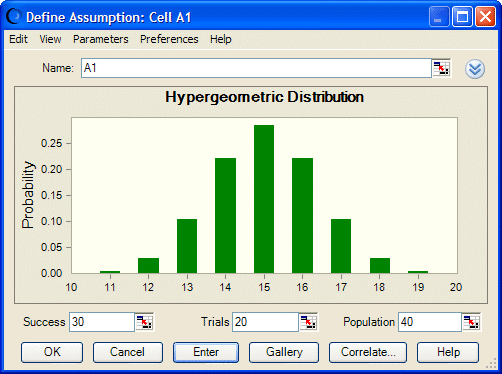502x374 pixels.
Task: Select the chart bar at value 18
Action: point(380,266)
